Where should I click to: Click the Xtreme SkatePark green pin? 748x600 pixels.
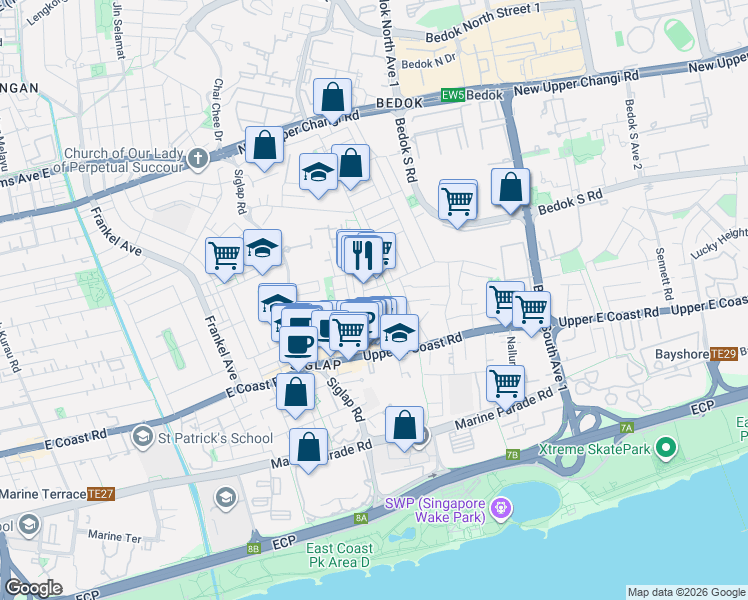coord(666,449)
